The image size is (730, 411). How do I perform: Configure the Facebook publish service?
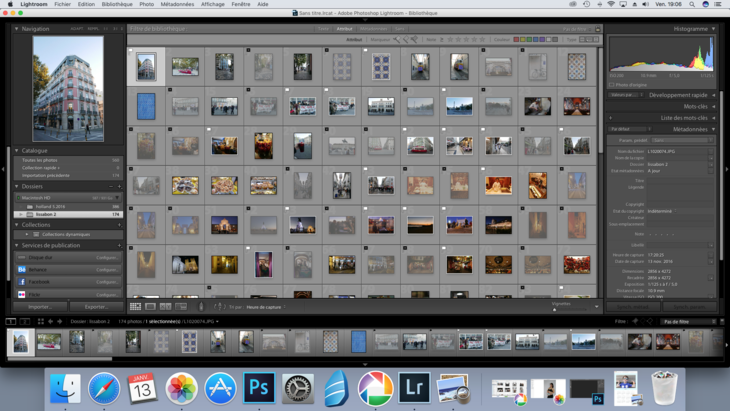[107, 282]
